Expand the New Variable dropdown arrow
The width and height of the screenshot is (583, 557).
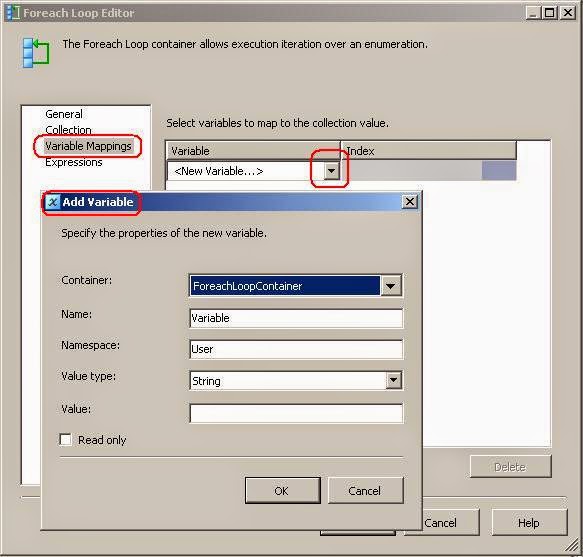pyautogui.click(x=331, y=171)
